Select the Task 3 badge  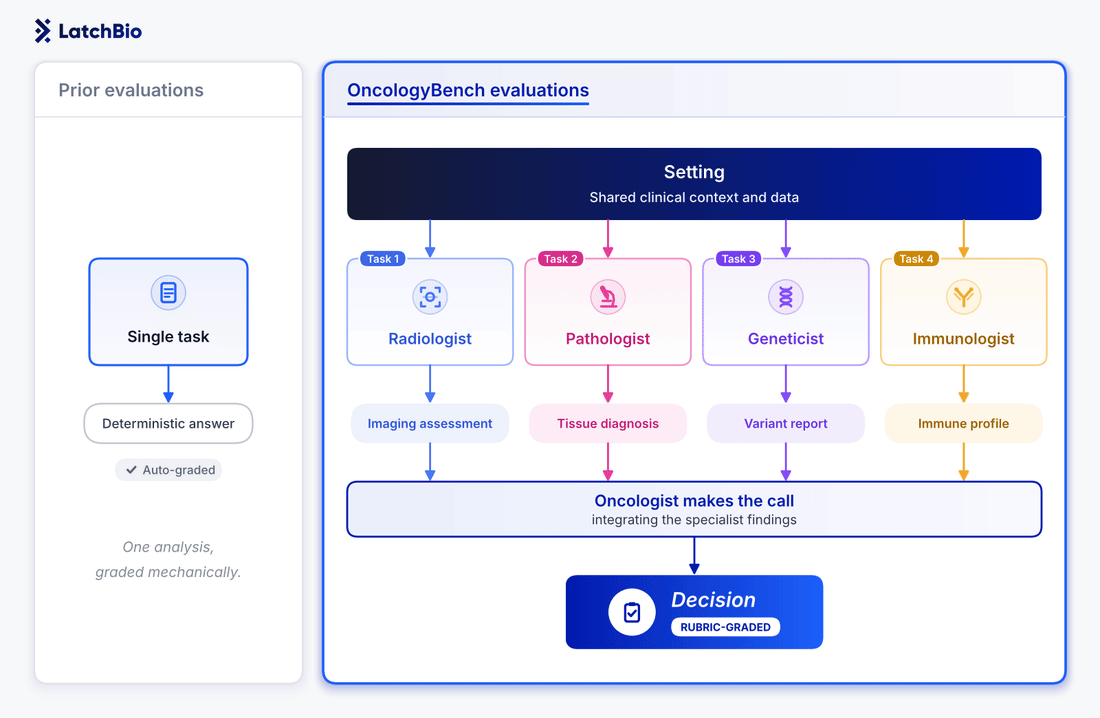738,259
